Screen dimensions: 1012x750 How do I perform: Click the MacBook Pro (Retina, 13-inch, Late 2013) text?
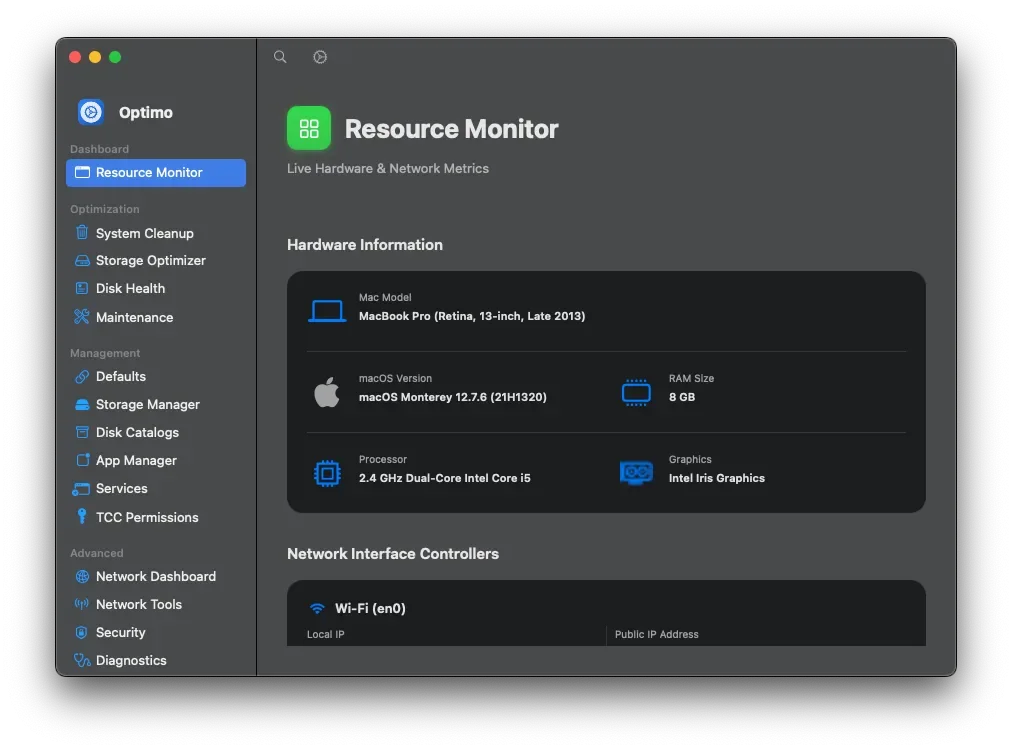coord(472,316)
